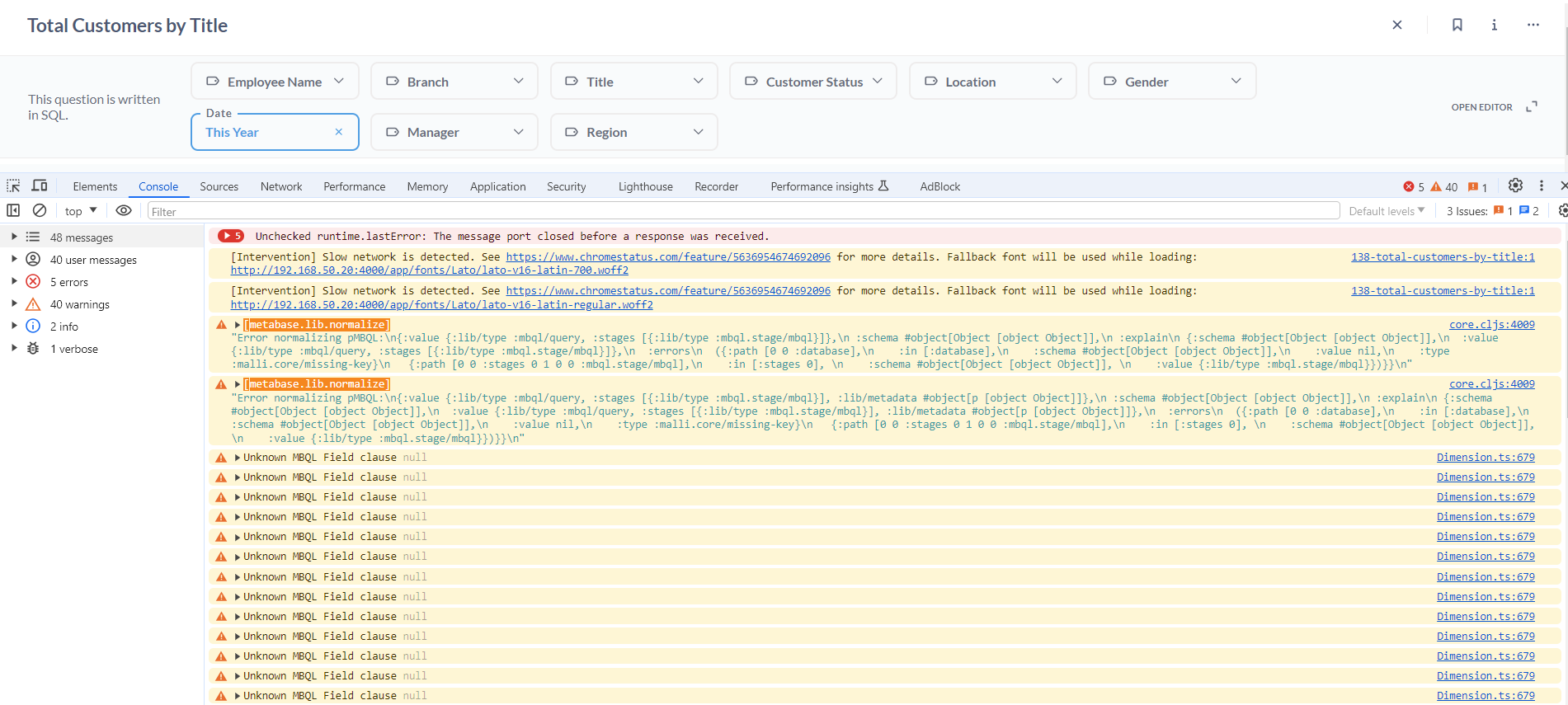The image size is (1568, 705).
Task: Open the Customer Status filter dropdown
Action: pos(813,81)
